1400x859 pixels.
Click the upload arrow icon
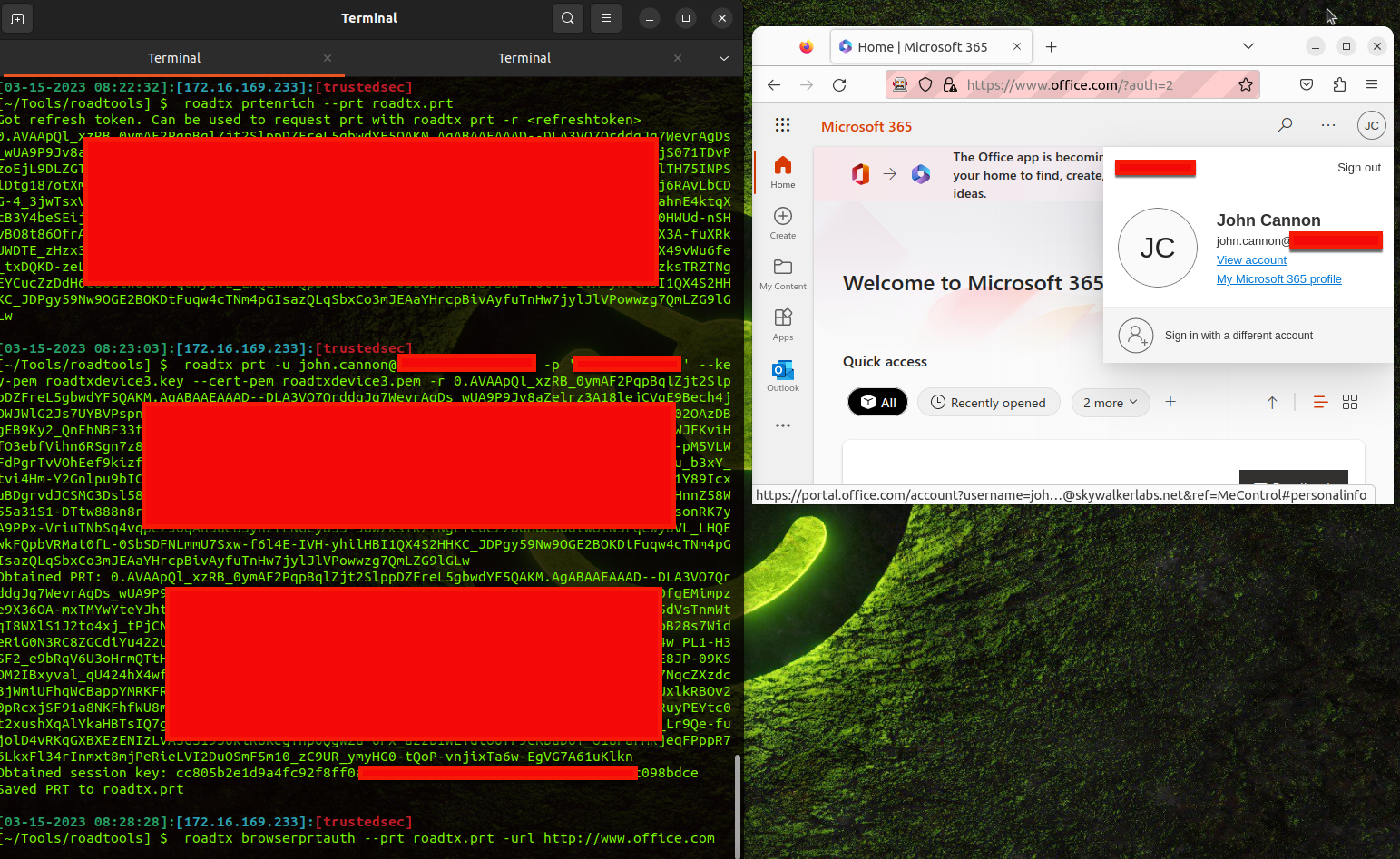point(1272,402)
